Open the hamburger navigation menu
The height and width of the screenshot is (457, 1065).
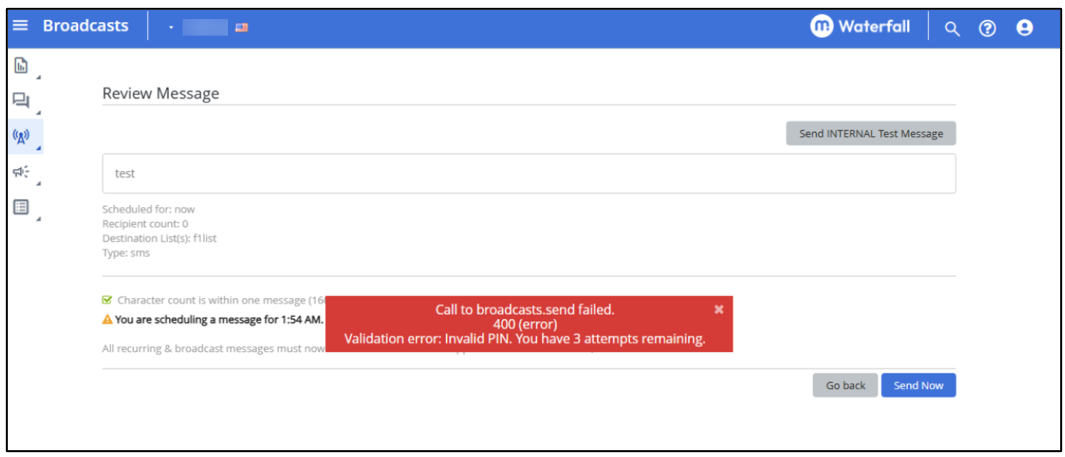point(21,27)
